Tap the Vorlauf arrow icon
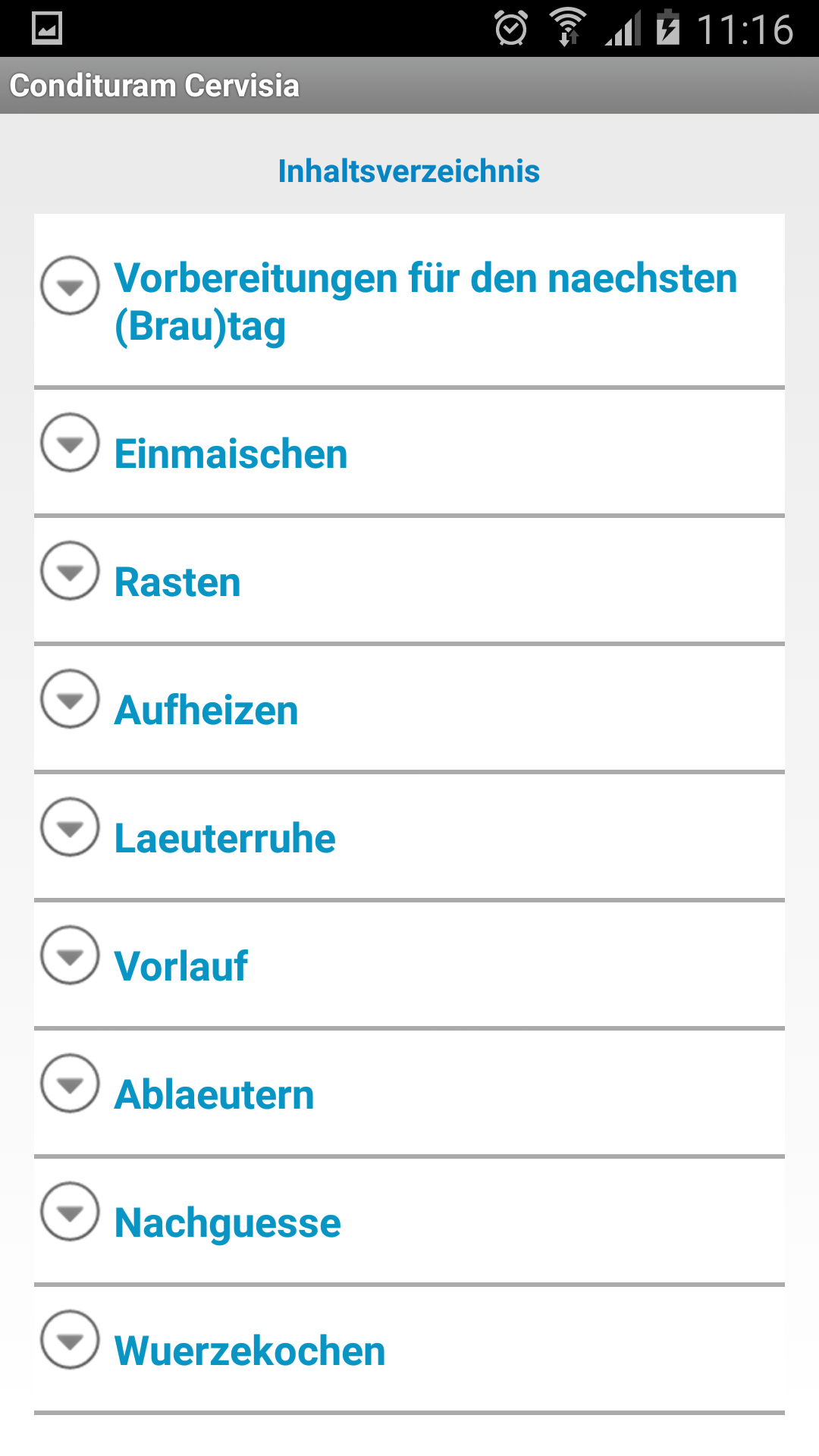The image size is (819, 1456). click(70, 955)
